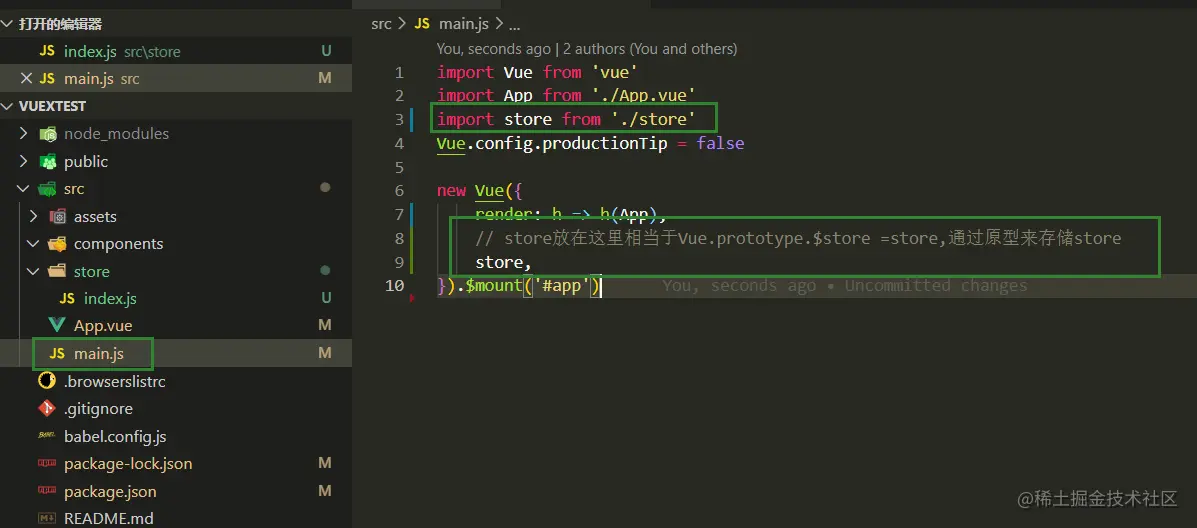Close main.js in open editors list

click(x=26, y=79)
